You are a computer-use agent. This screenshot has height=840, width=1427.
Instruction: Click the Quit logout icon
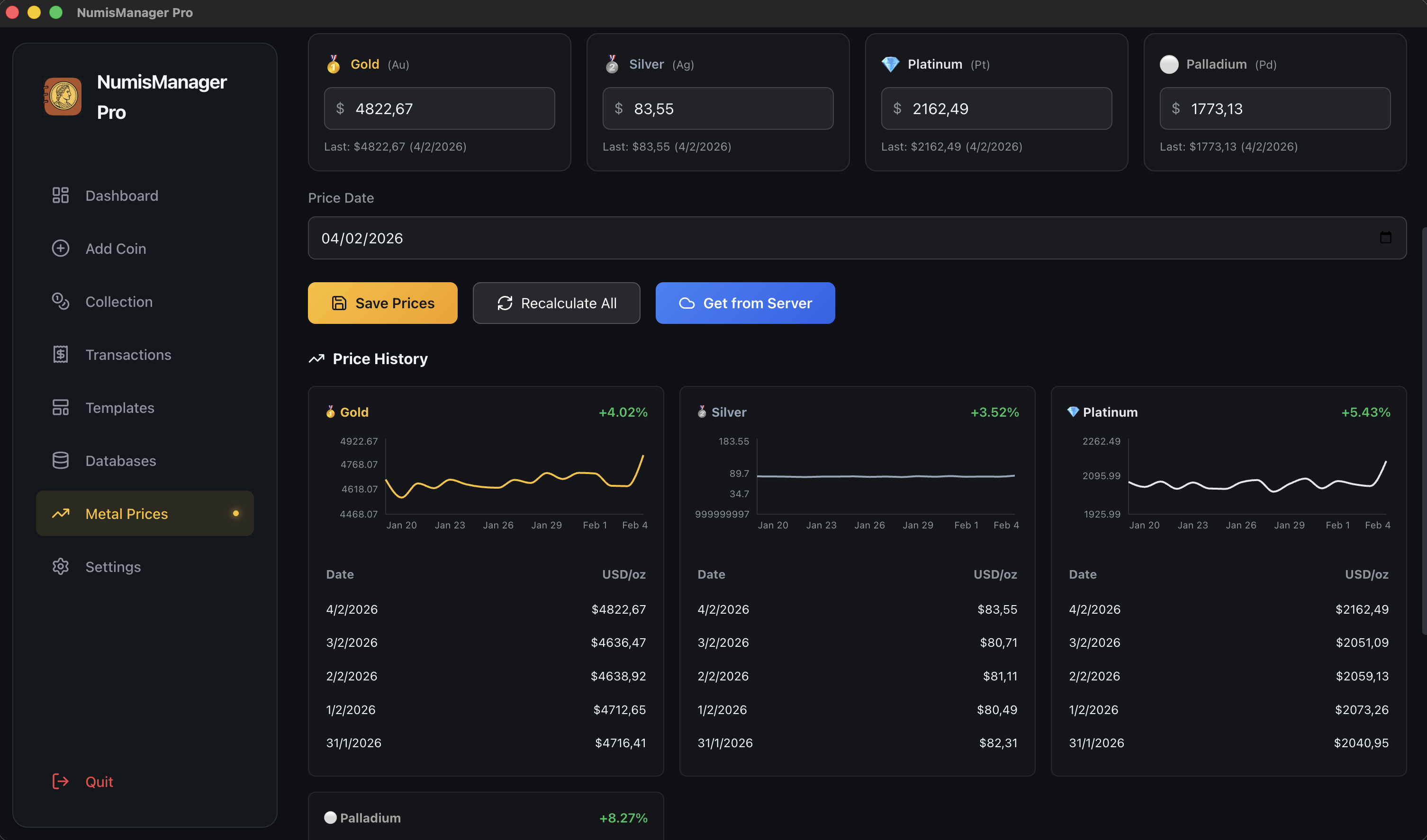coord(60,781)
